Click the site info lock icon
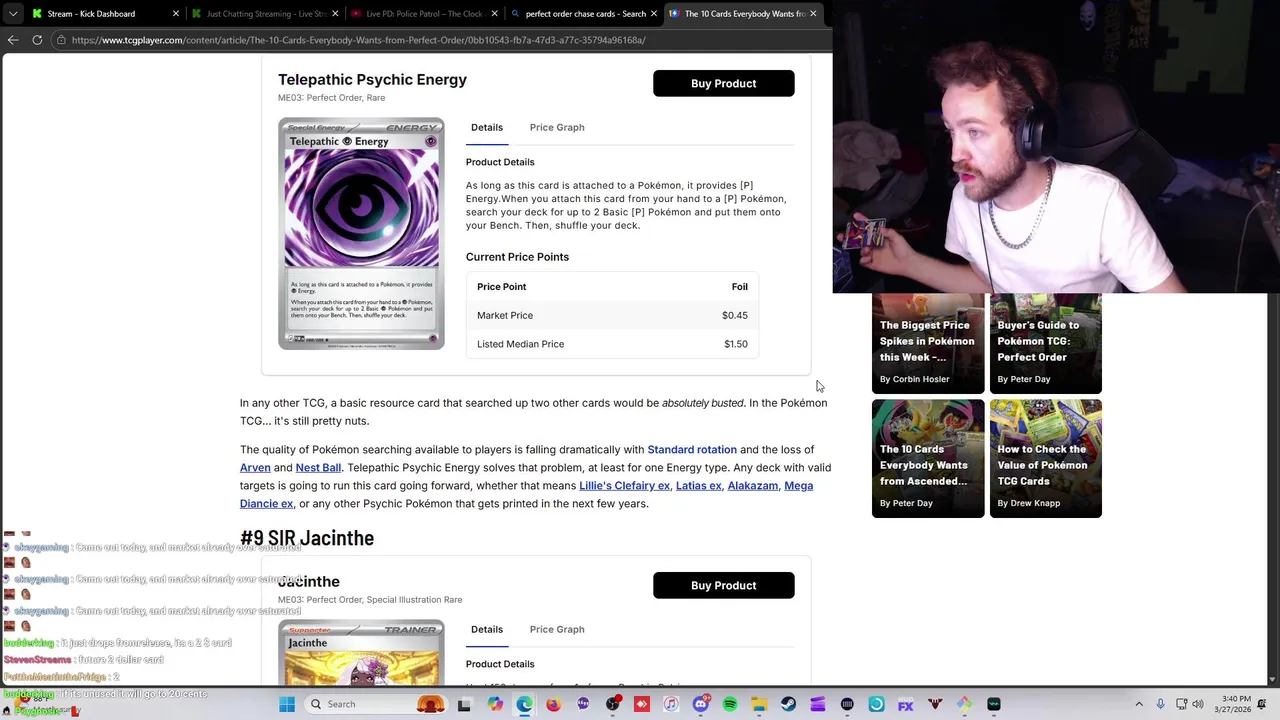1280x720 pixels. (60, 40)
